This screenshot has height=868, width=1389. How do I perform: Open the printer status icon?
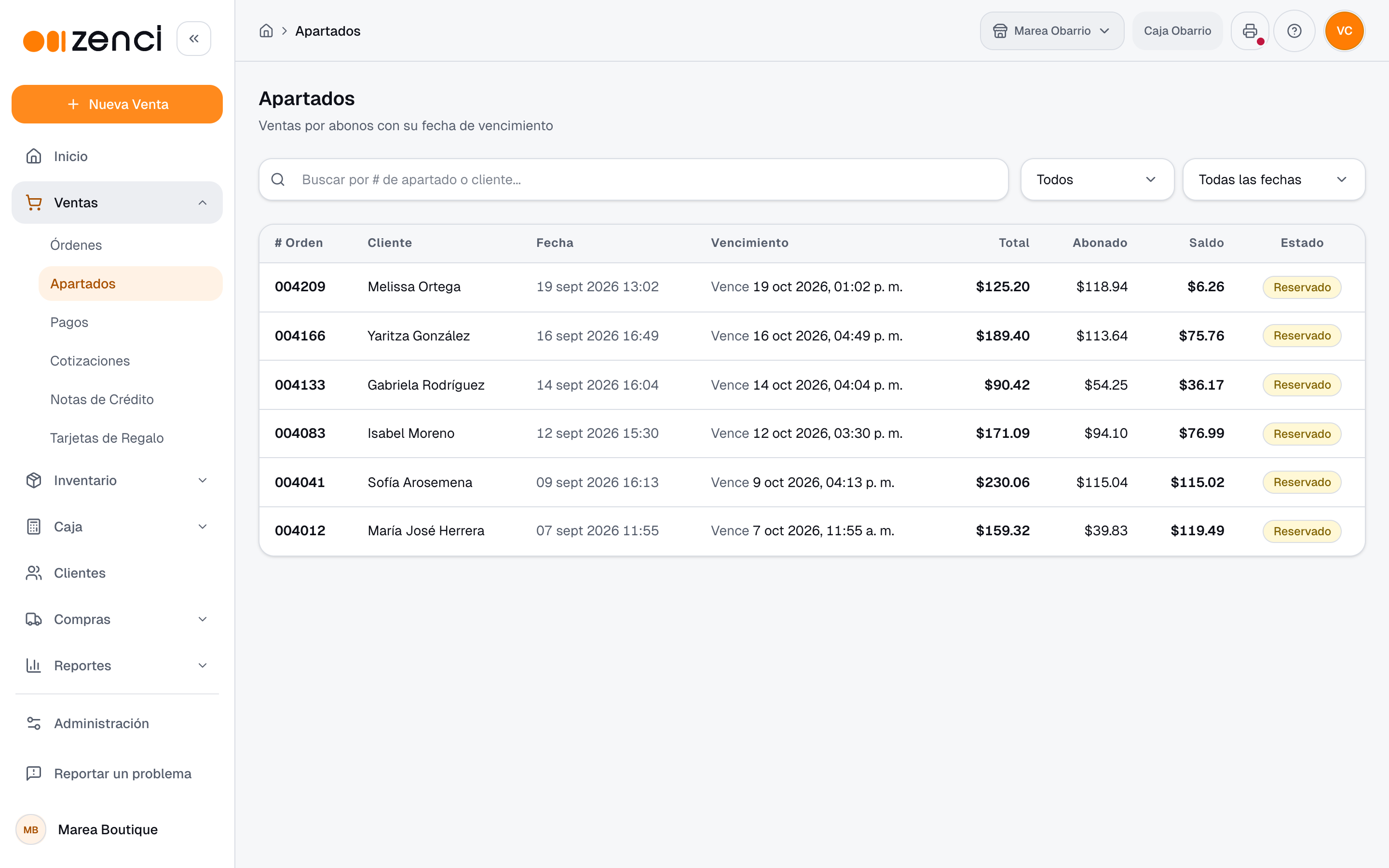point(1250,31)
